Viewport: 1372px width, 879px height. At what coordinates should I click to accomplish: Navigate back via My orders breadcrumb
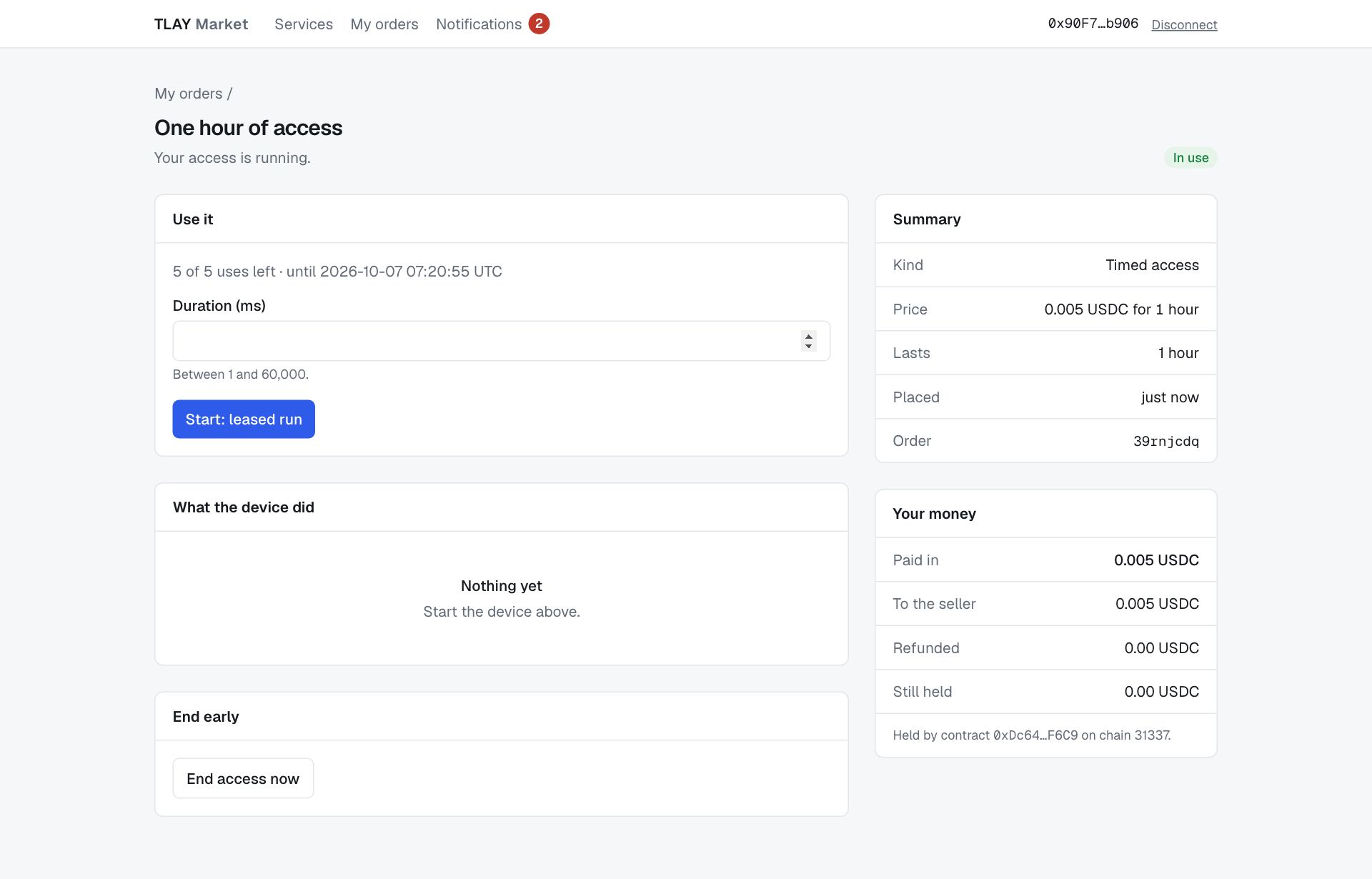click(189, 94)
